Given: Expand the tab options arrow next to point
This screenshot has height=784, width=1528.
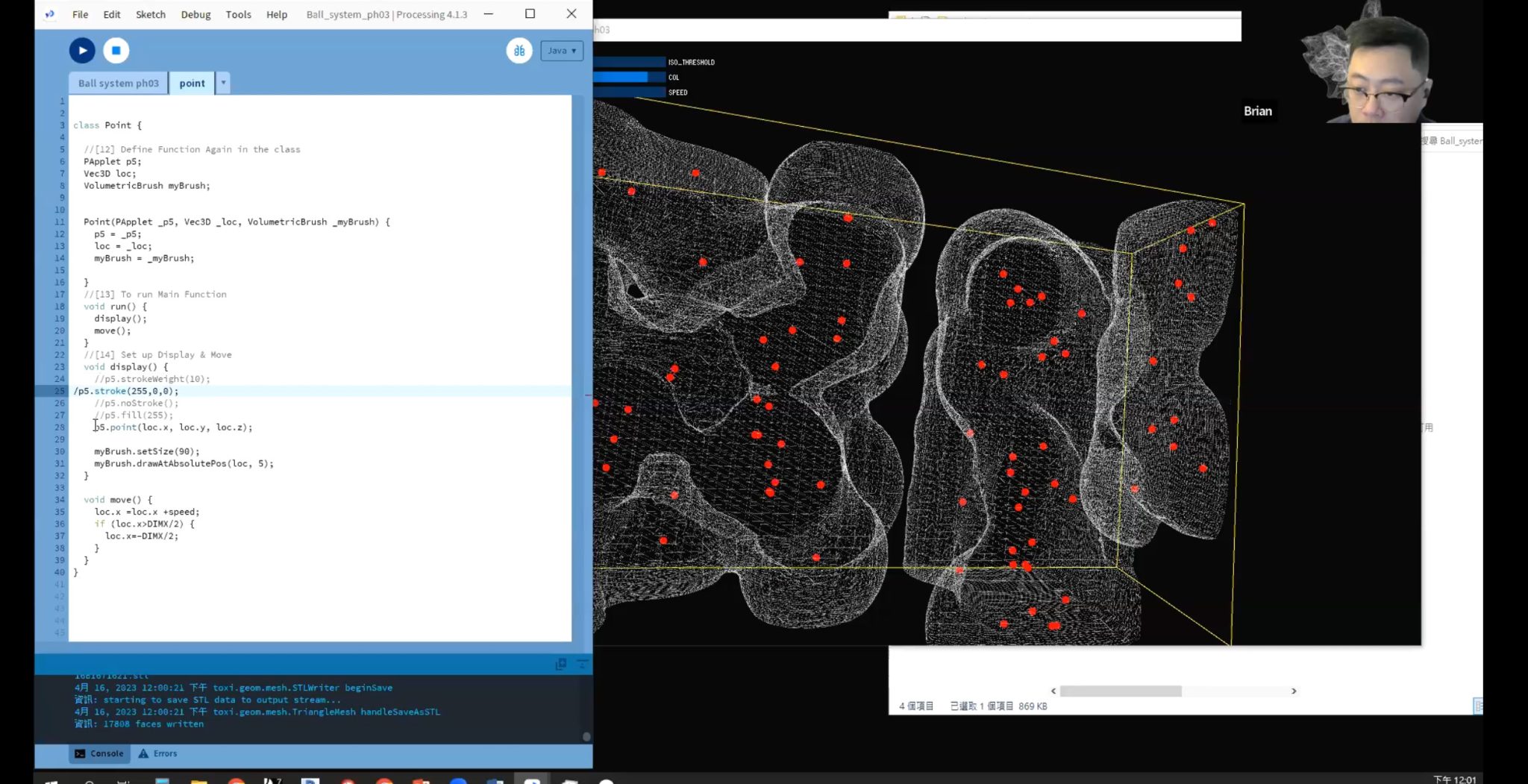Looking at the screenshot, I should 223,83.
